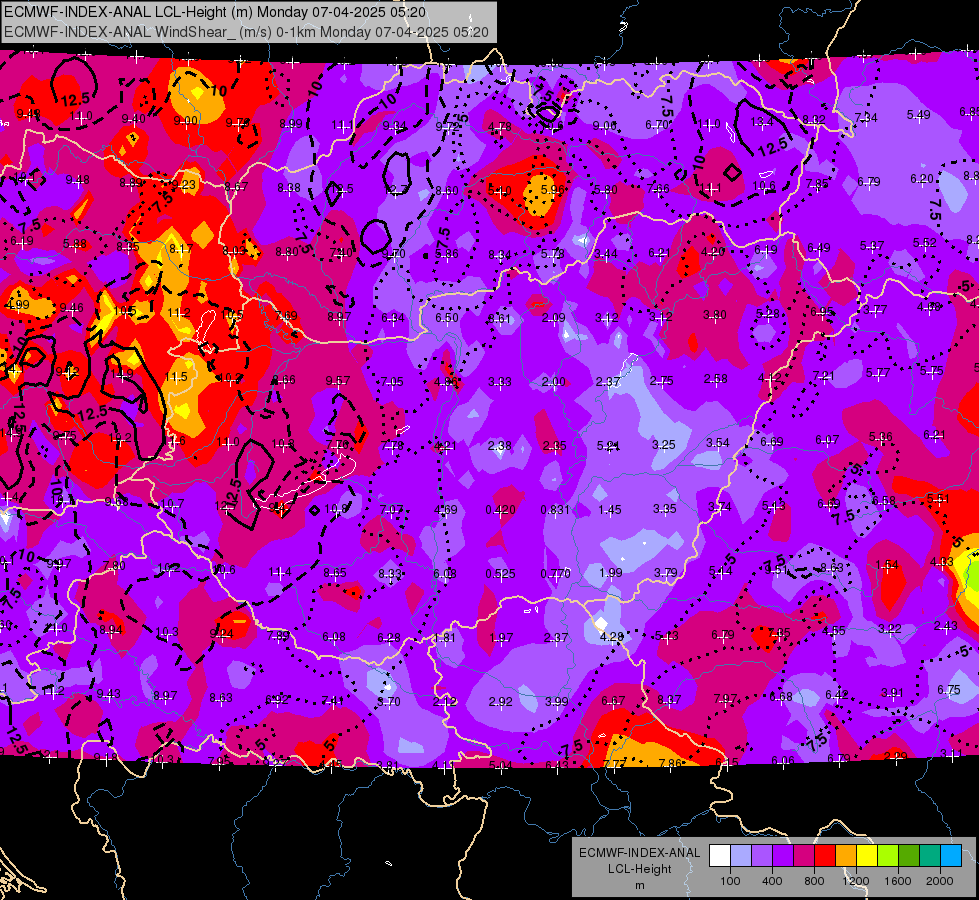Click the grid value 1.99

(x=610, y=573)
